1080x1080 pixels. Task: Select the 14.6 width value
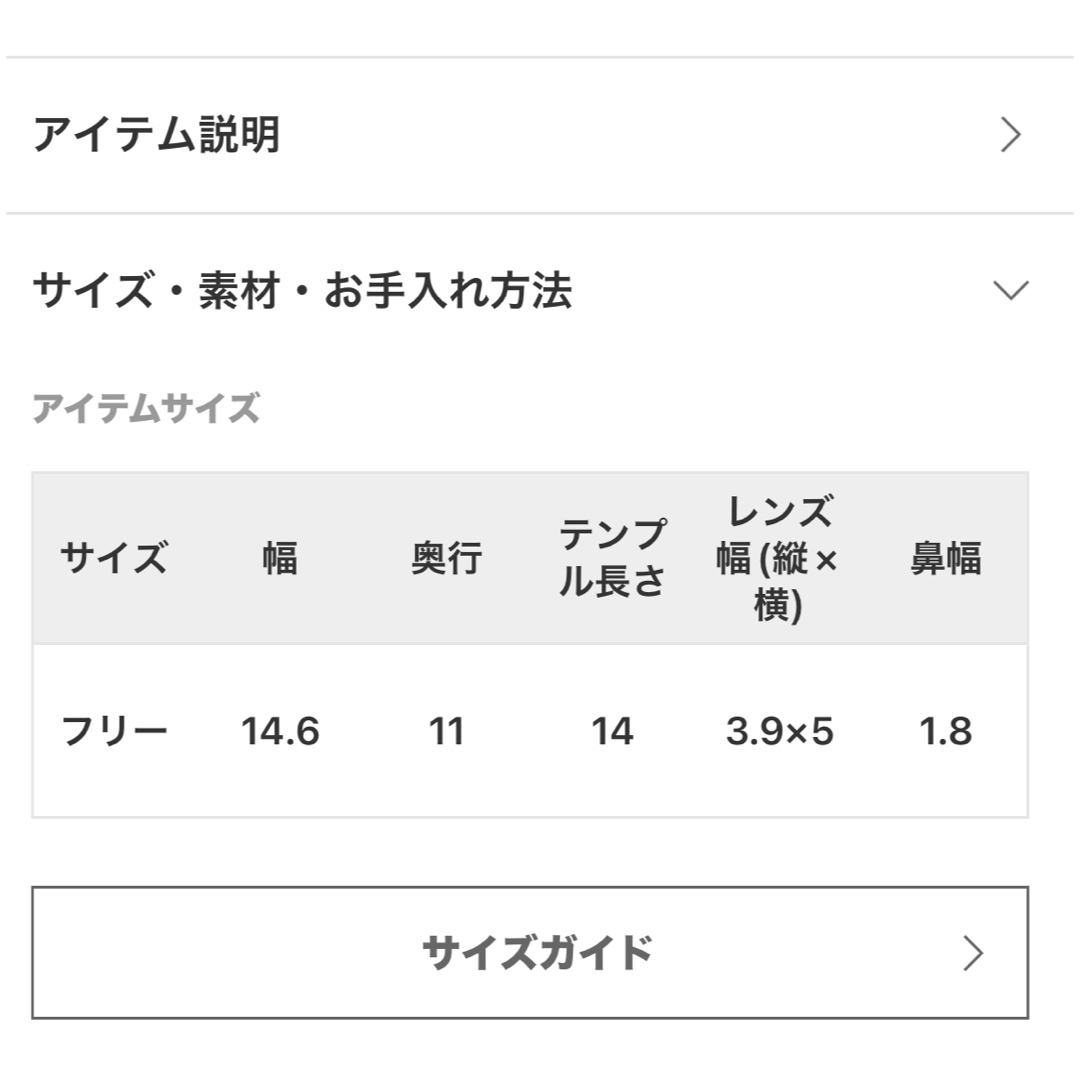pyautogui.click(x=280, y=731)
